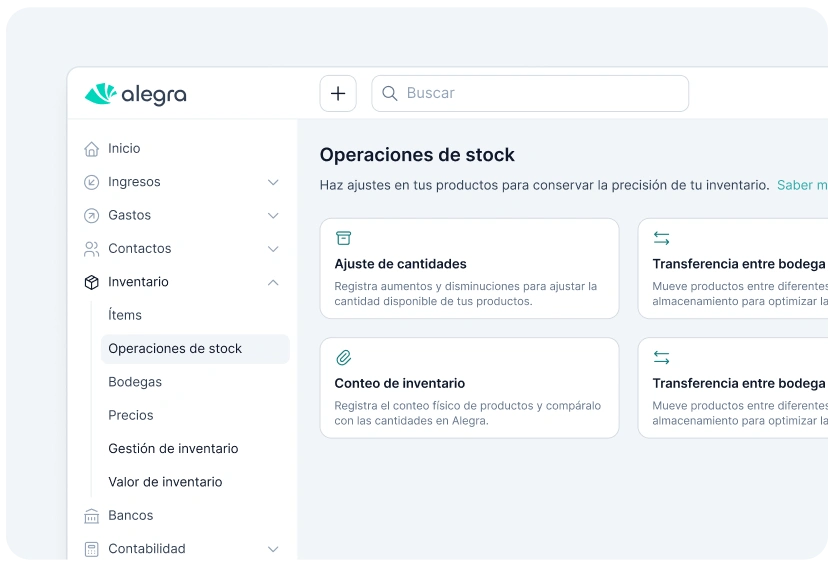This screenshot has width=834, height=567.
Task: Open Gestión de inventario submenu
Action: click(x=173, y=448)
